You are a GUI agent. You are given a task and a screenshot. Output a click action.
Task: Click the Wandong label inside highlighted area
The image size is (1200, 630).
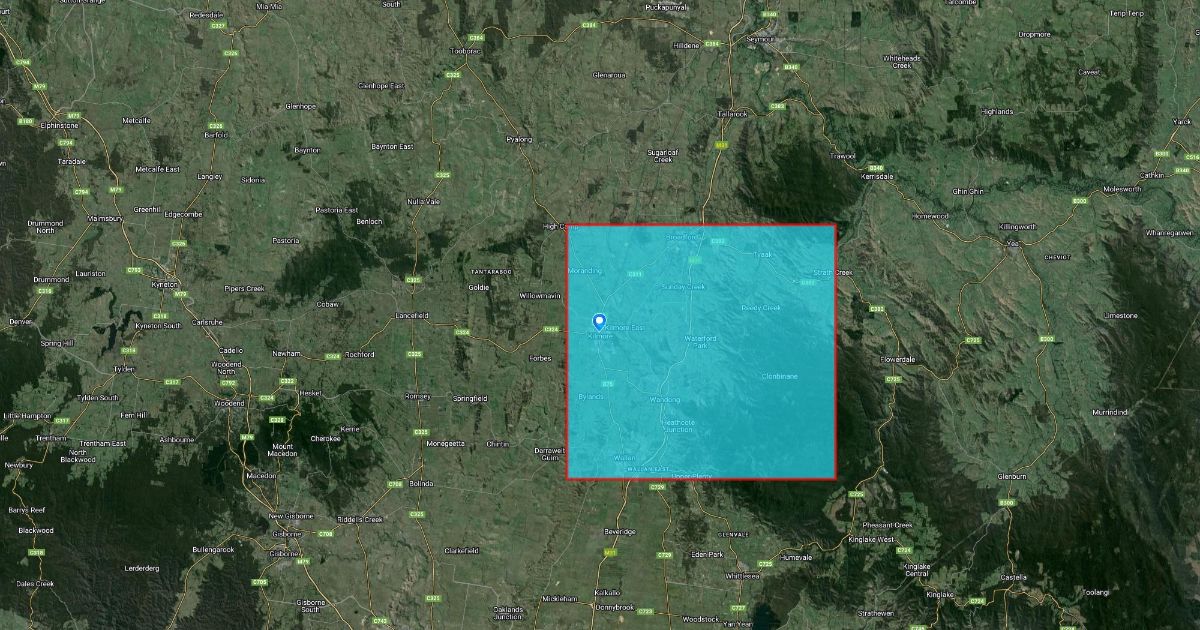coord(665,400)
